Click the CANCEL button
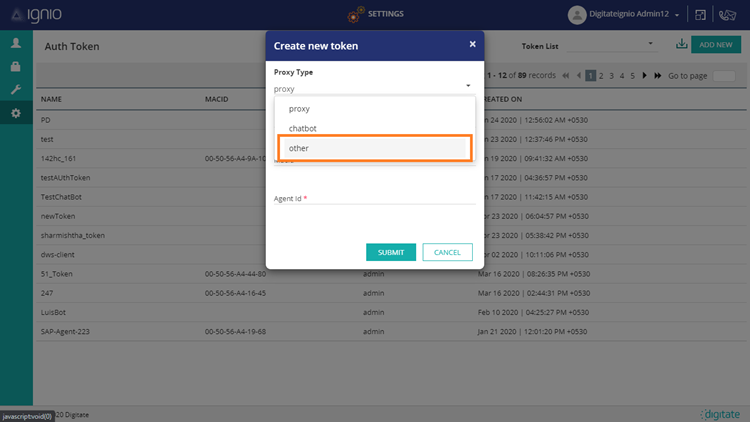Image resolution: width=750 pixels, height=422 pixels. (447, 252)
